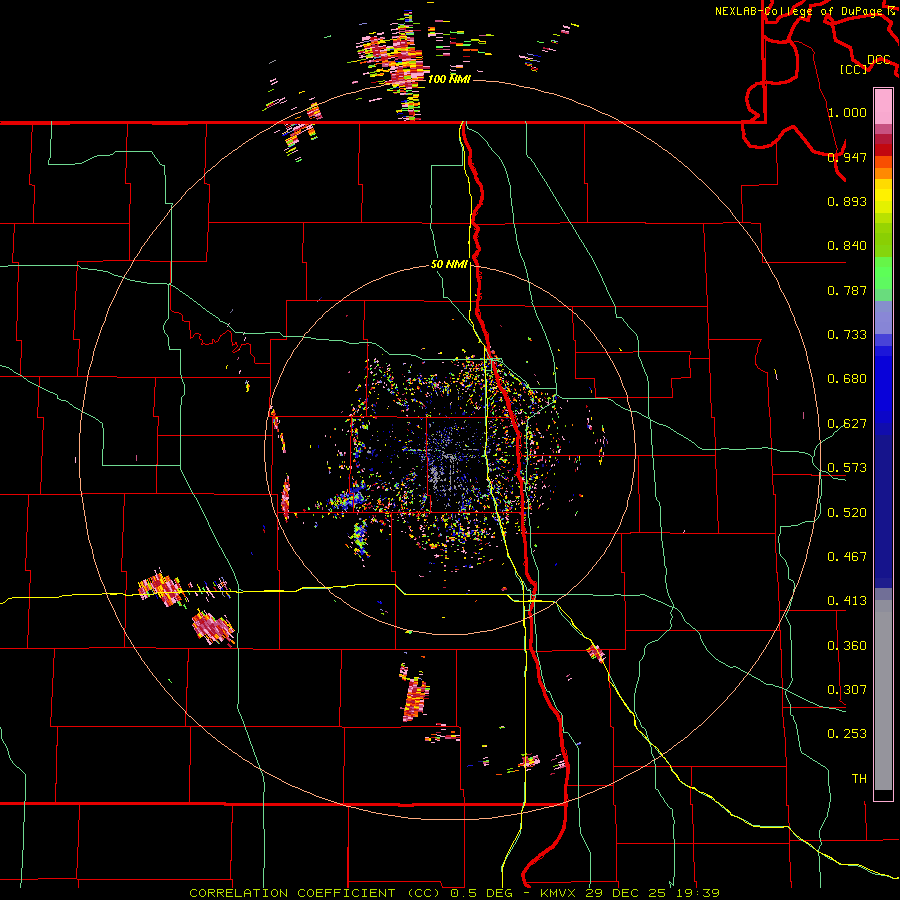
Task: Pick the gray segment of the color bar
Action: (883, 695)
